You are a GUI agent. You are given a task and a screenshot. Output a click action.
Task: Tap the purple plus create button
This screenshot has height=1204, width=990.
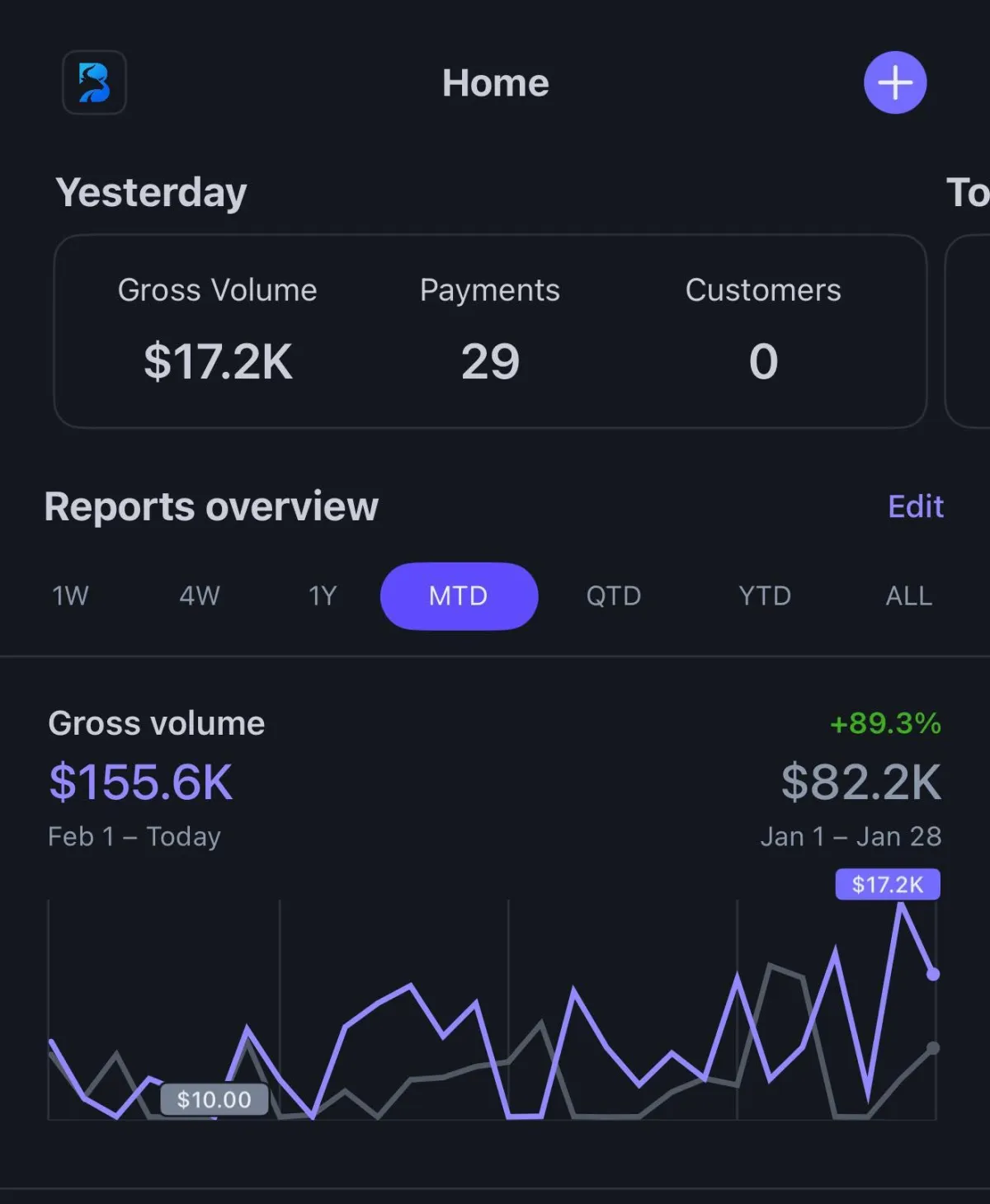[x=895, y=82]
